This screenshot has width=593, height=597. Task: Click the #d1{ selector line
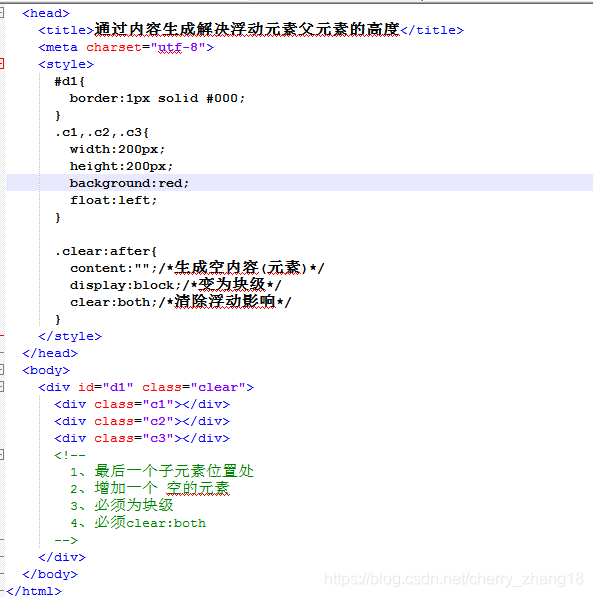pos(69,81)
